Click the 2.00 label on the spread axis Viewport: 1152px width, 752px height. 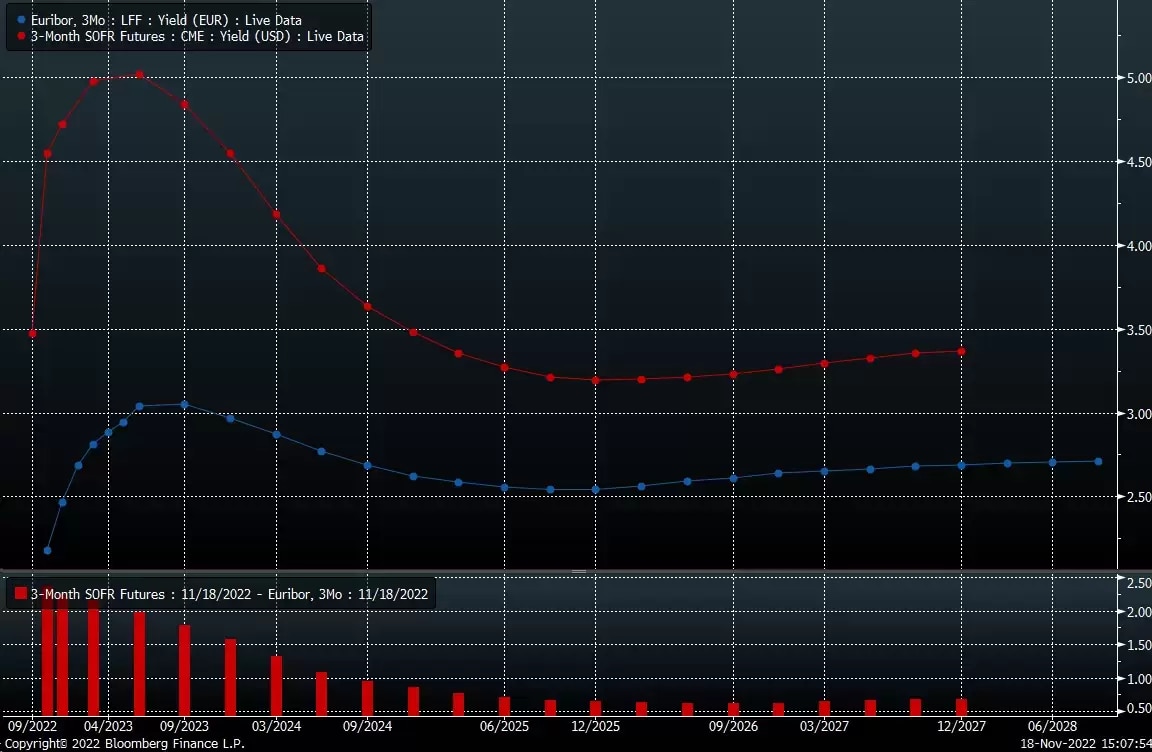tap(1139, 612)
